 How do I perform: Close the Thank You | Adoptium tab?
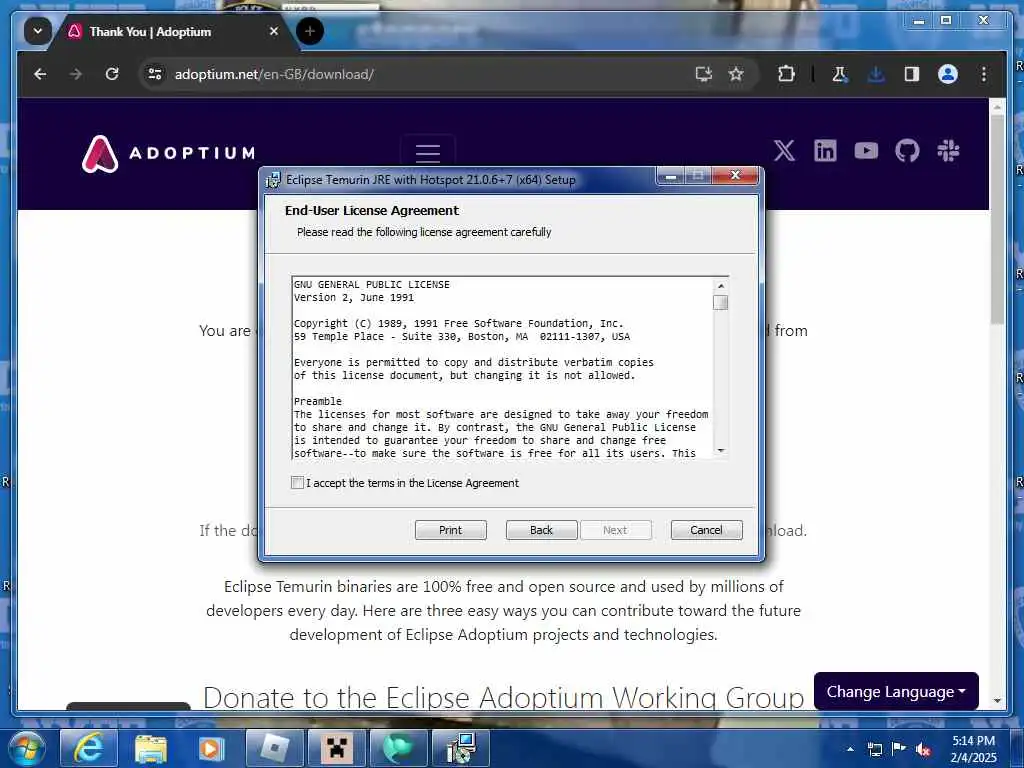pos(274,31)
